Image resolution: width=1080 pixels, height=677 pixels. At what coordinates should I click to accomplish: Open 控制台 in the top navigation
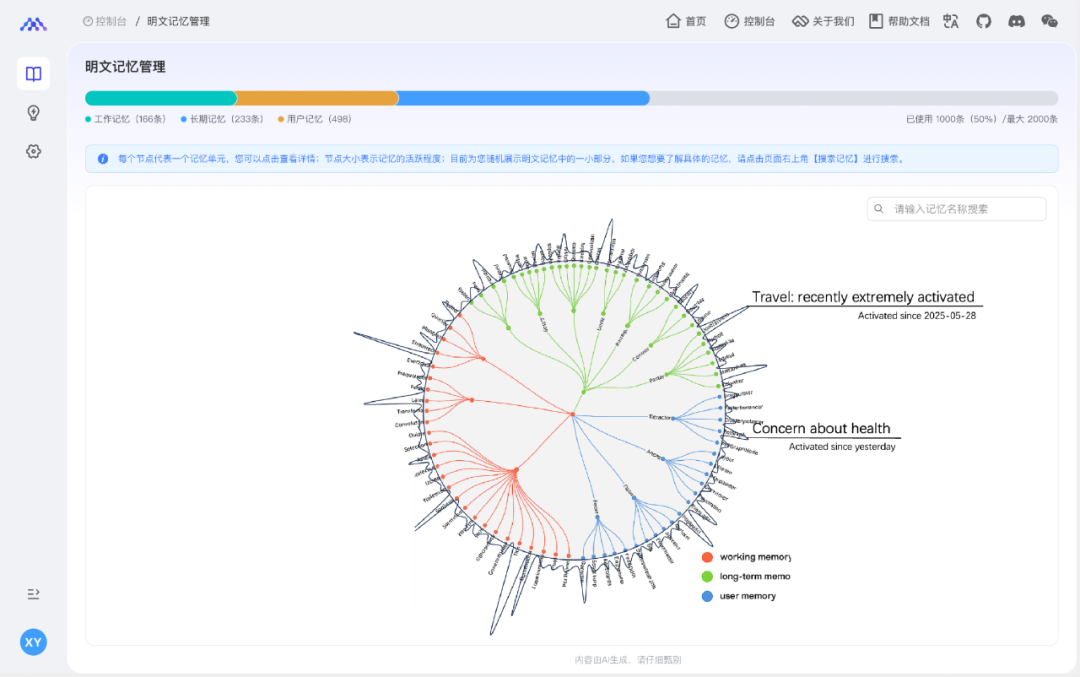pyautogui.click(x=749, y=21)
